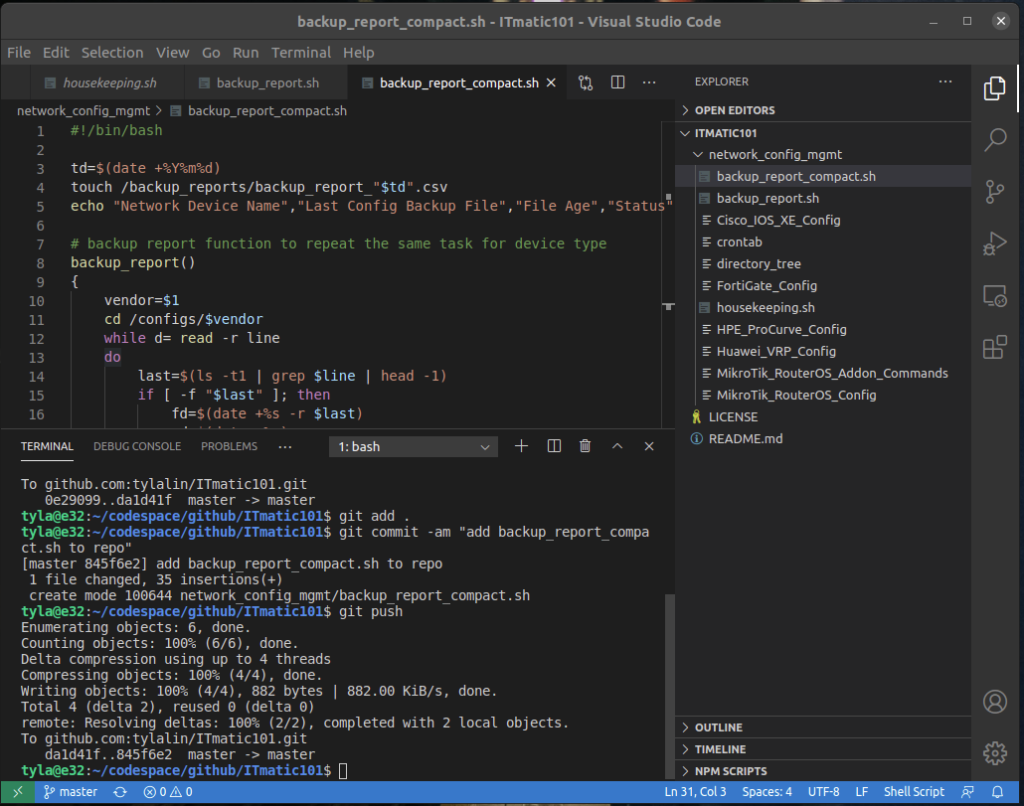Click the New Terminal plus icon
This screenshot has height=806, width=1024.
click(521, 446)
